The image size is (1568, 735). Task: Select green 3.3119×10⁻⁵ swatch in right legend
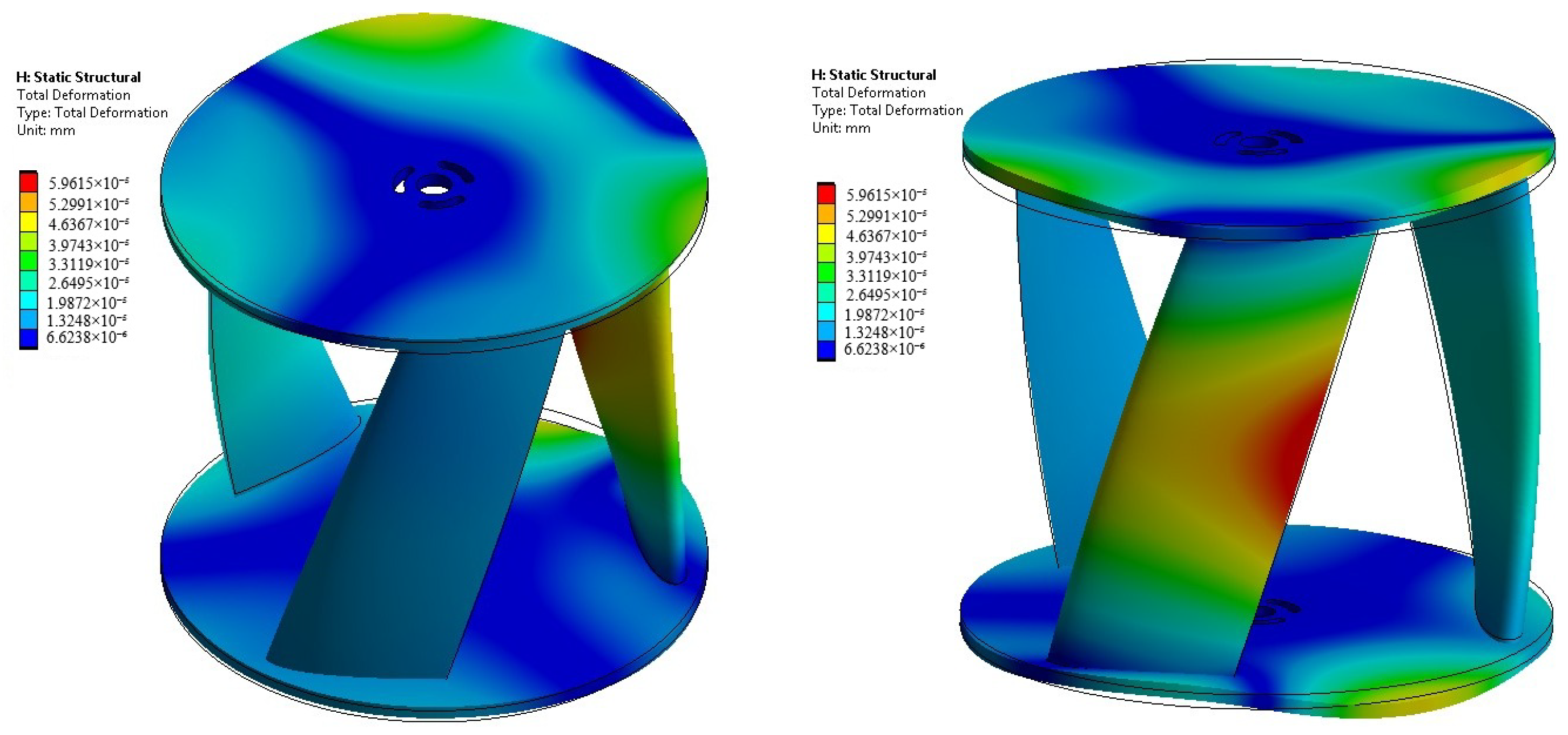[x=826, y=273]
